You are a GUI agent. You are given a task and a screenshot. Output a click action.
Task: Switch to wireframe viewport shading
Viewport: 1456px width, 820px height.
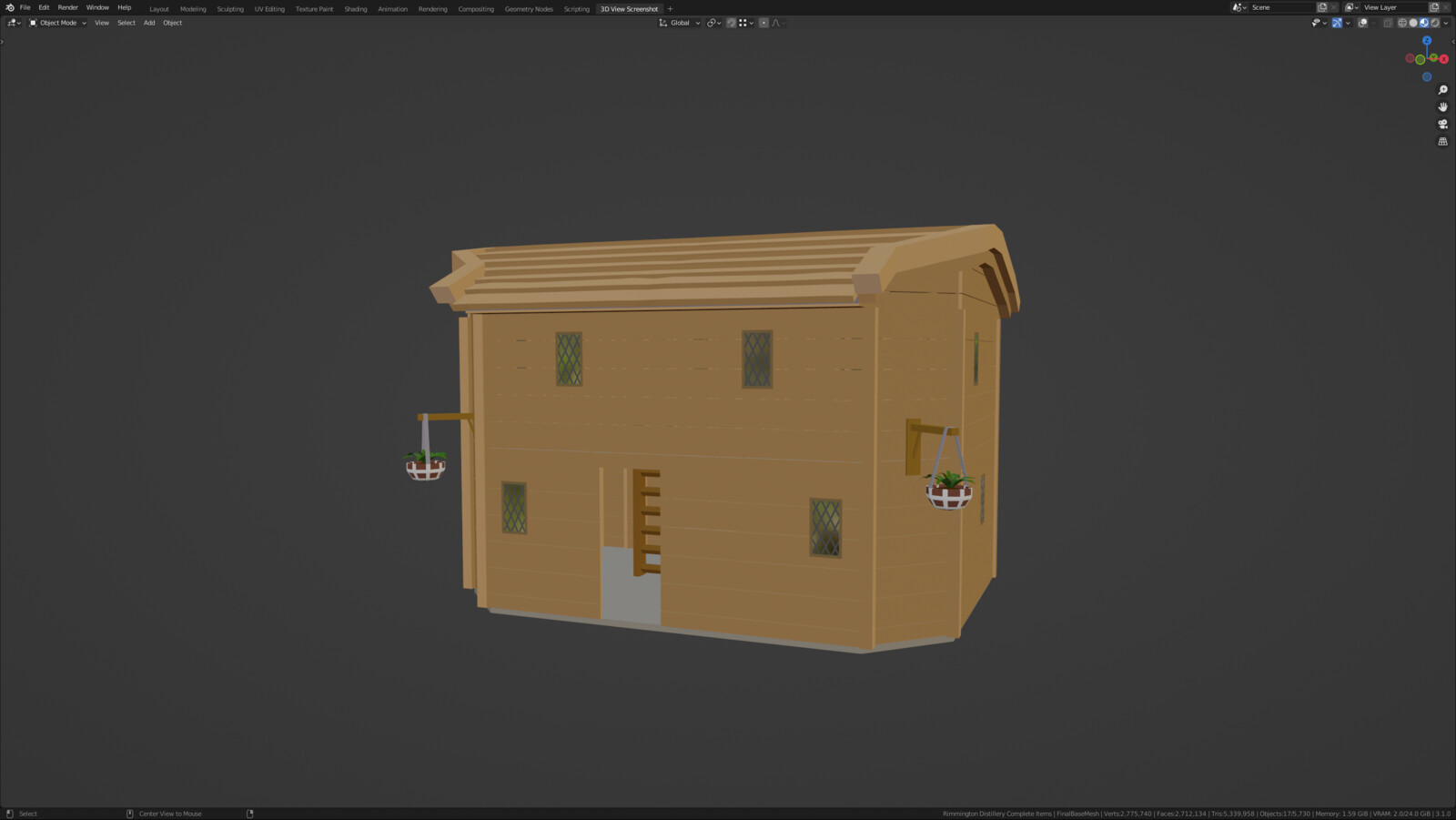(1402, 23)
